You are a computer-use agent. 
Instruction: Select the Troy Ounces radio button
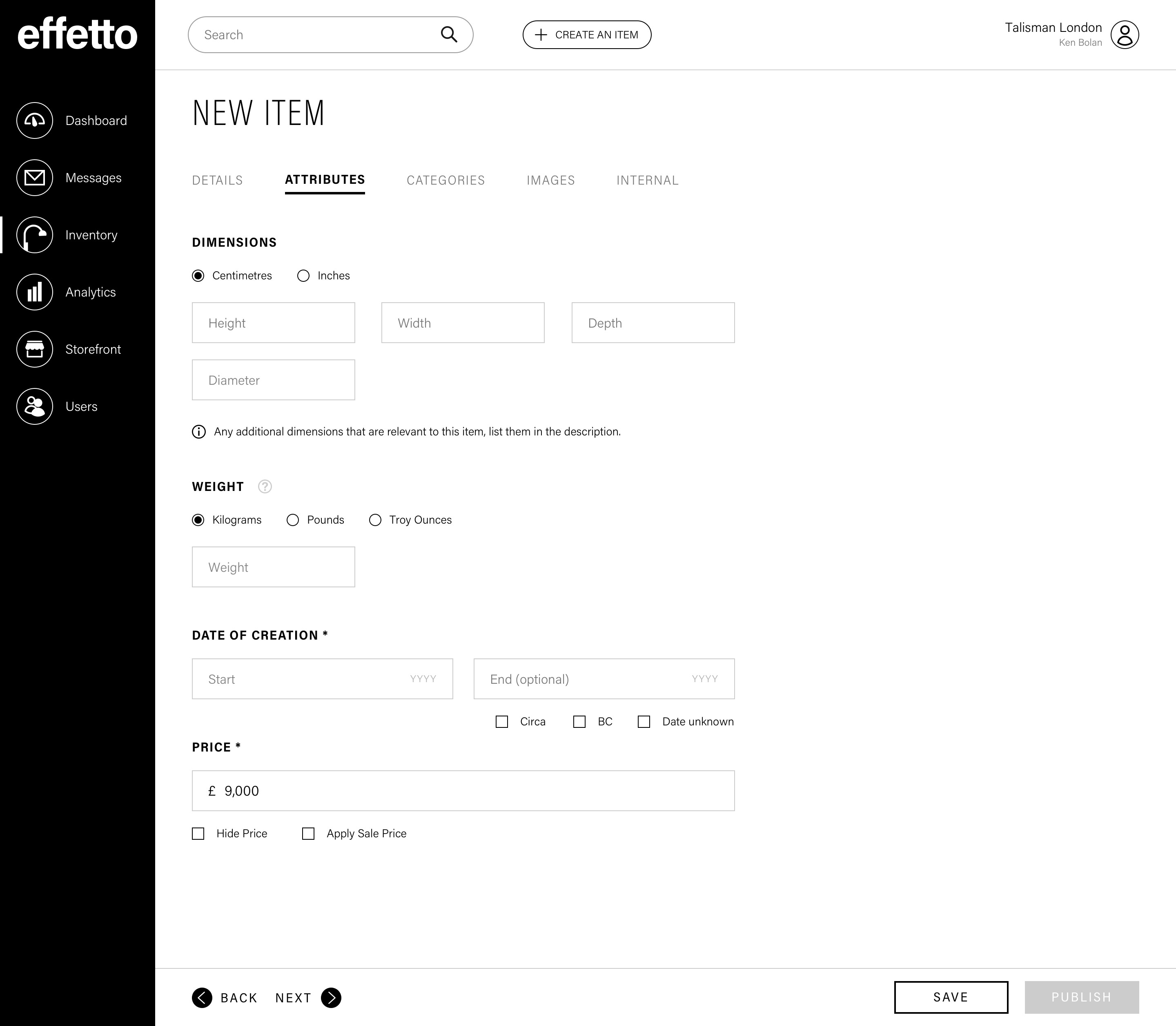375,520
